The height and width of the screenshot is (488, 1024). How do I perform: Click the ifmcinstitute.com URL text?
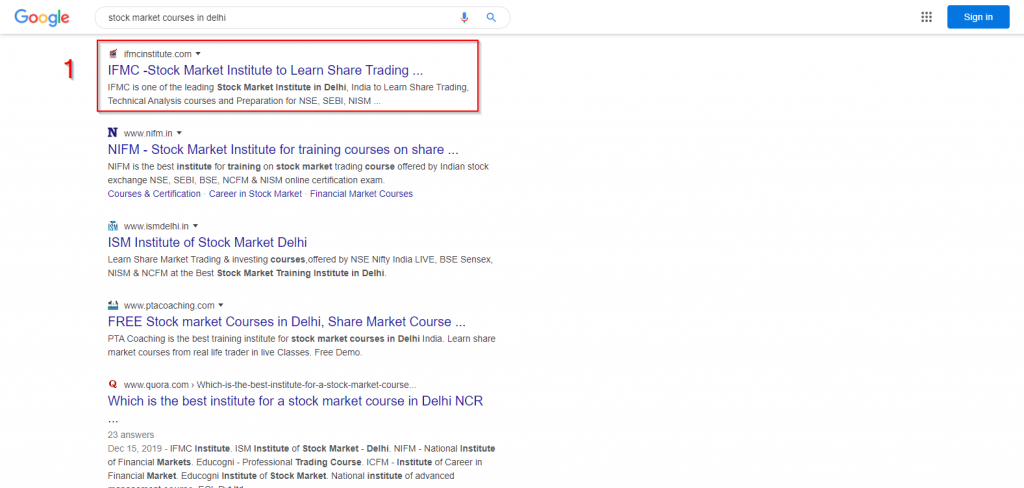(157, 54)
